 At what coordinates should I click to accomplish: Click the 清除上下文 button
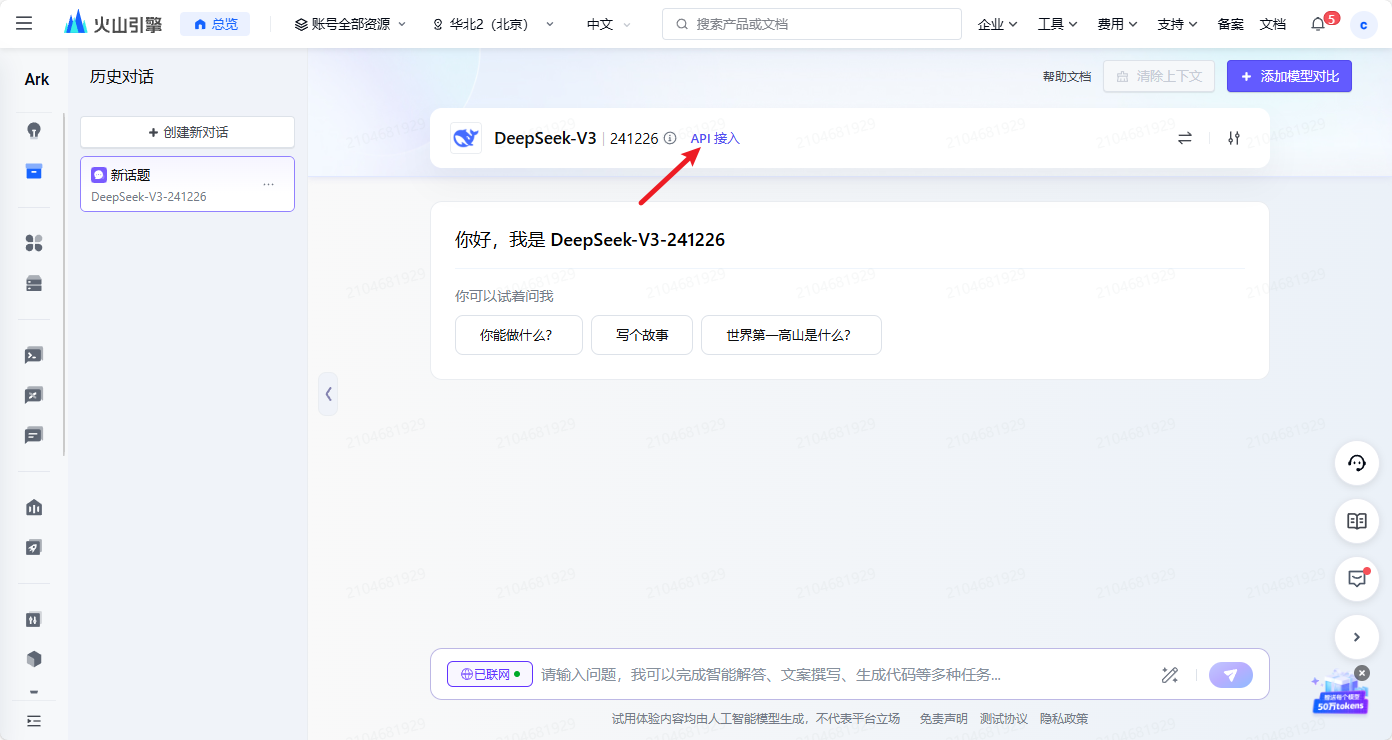coord(1159,76)
